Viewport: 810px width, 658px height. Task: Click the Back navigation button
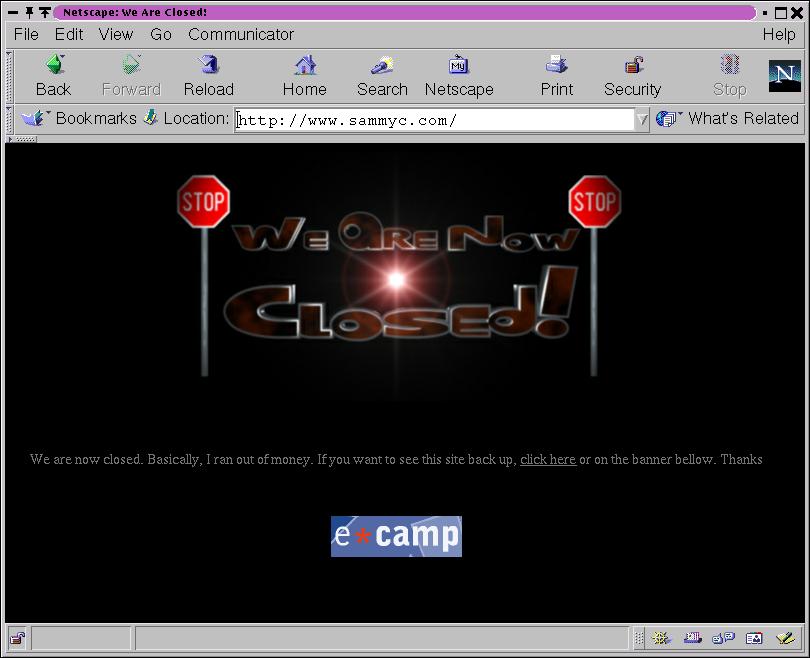tap(53, 75)
